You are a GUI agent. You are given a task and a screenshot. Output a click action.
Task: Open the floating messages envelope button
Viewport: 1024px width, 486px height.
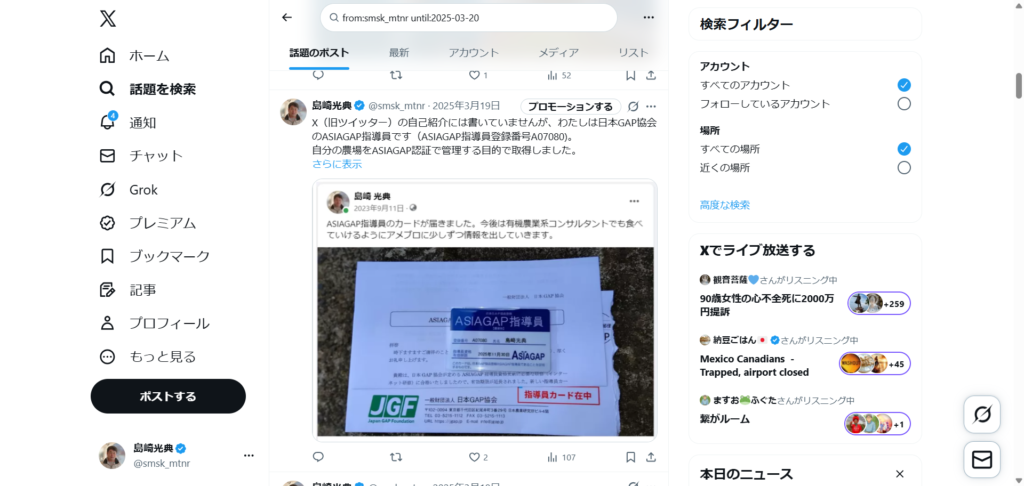(x=982, y=460)
